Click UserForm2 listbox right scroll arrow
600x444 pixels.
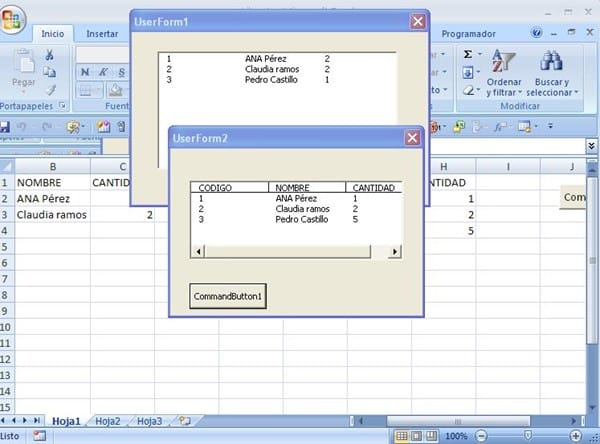click(395, 251)
